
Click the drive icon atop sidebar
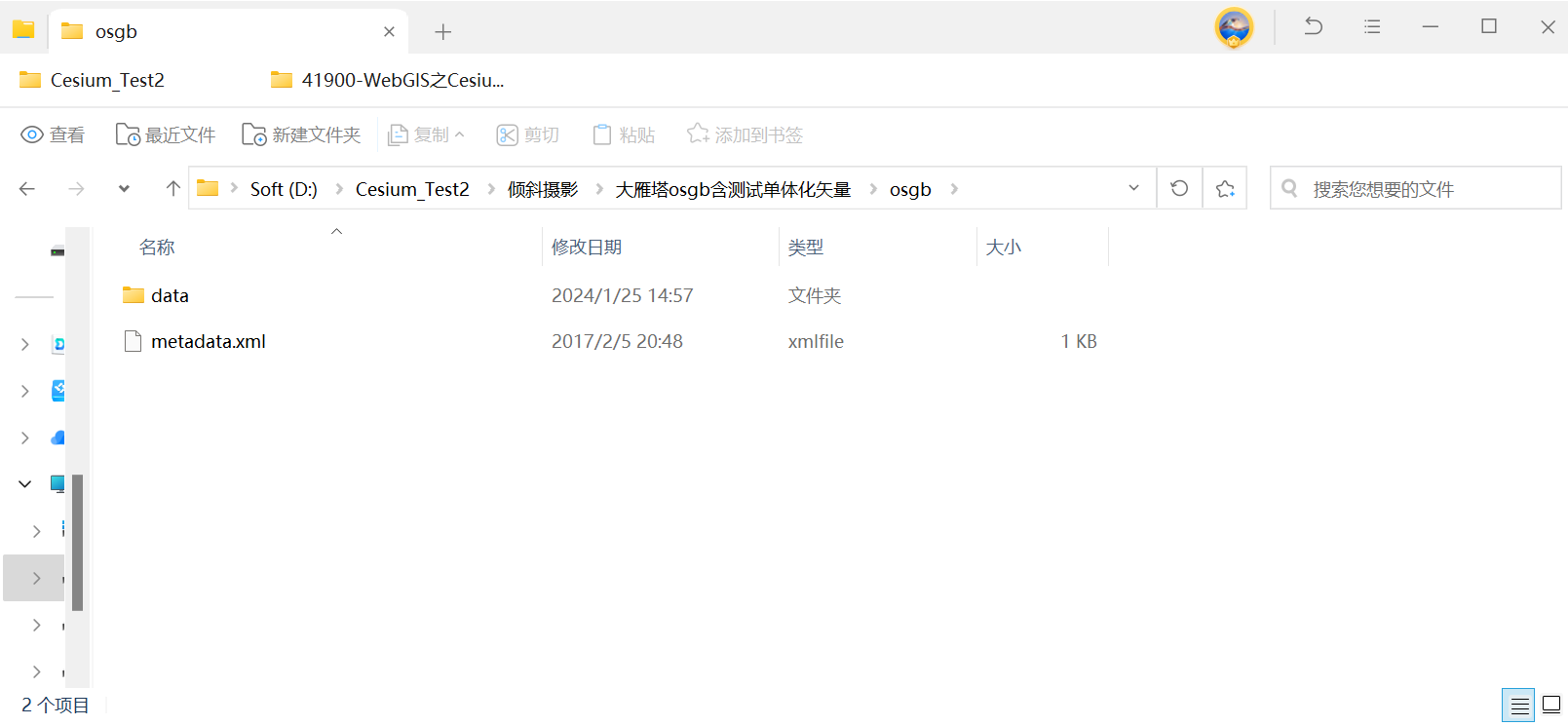pos(57,251)
